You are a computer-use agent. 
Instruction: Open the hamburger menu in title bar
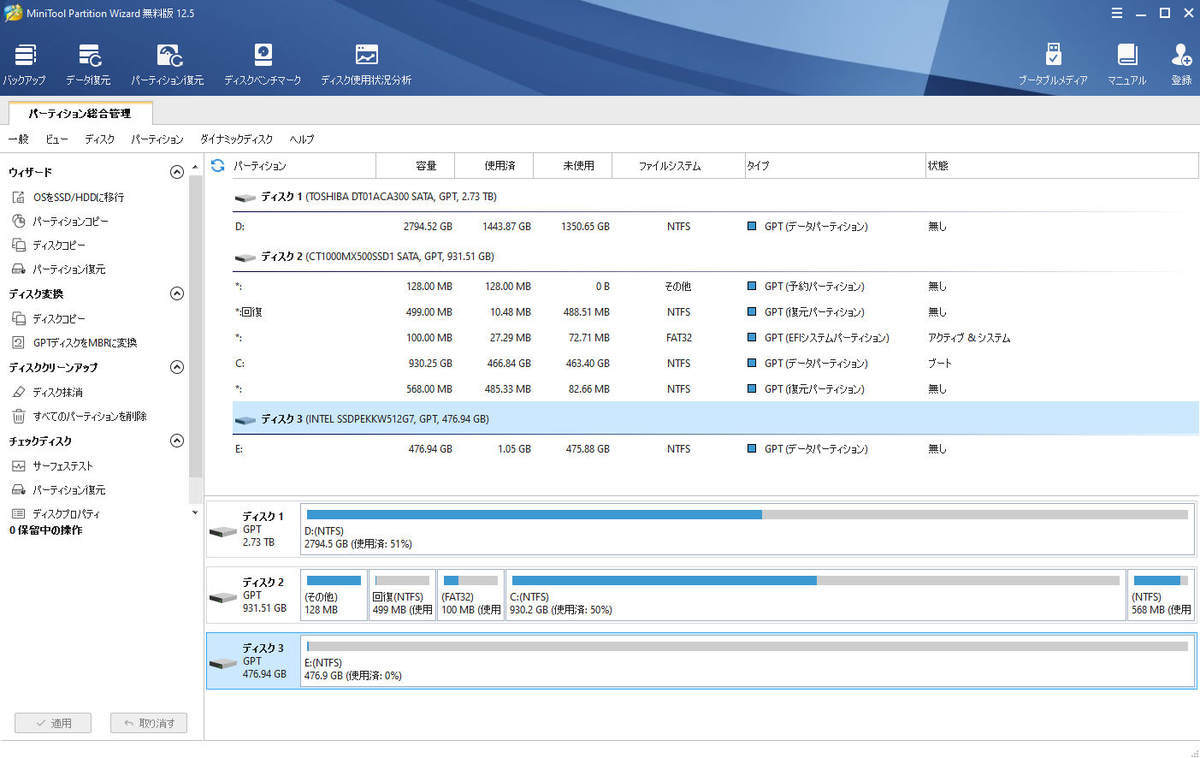tap(1117, 13)
